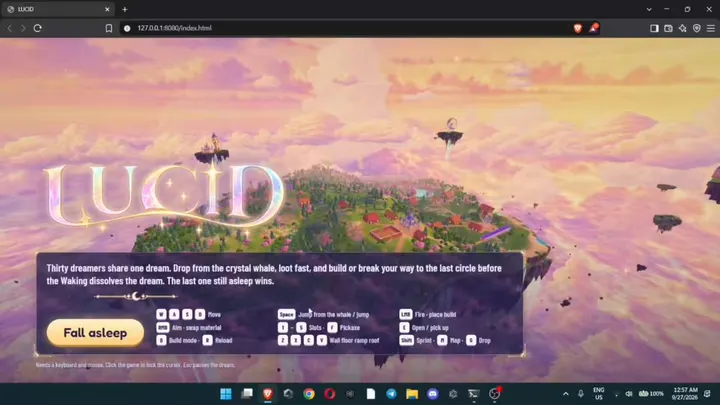Open the Brave Wallet icon

(669, 28)
